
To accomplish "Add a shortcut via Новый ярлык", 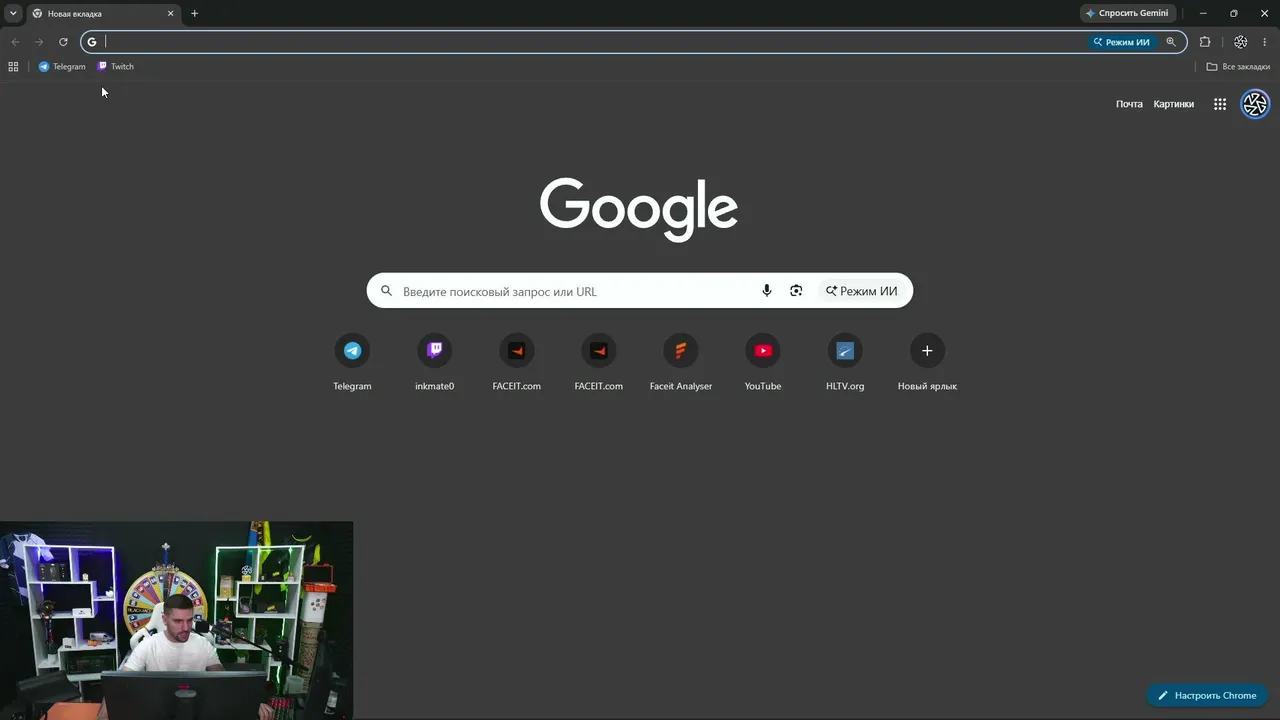I will coord(927,363).
